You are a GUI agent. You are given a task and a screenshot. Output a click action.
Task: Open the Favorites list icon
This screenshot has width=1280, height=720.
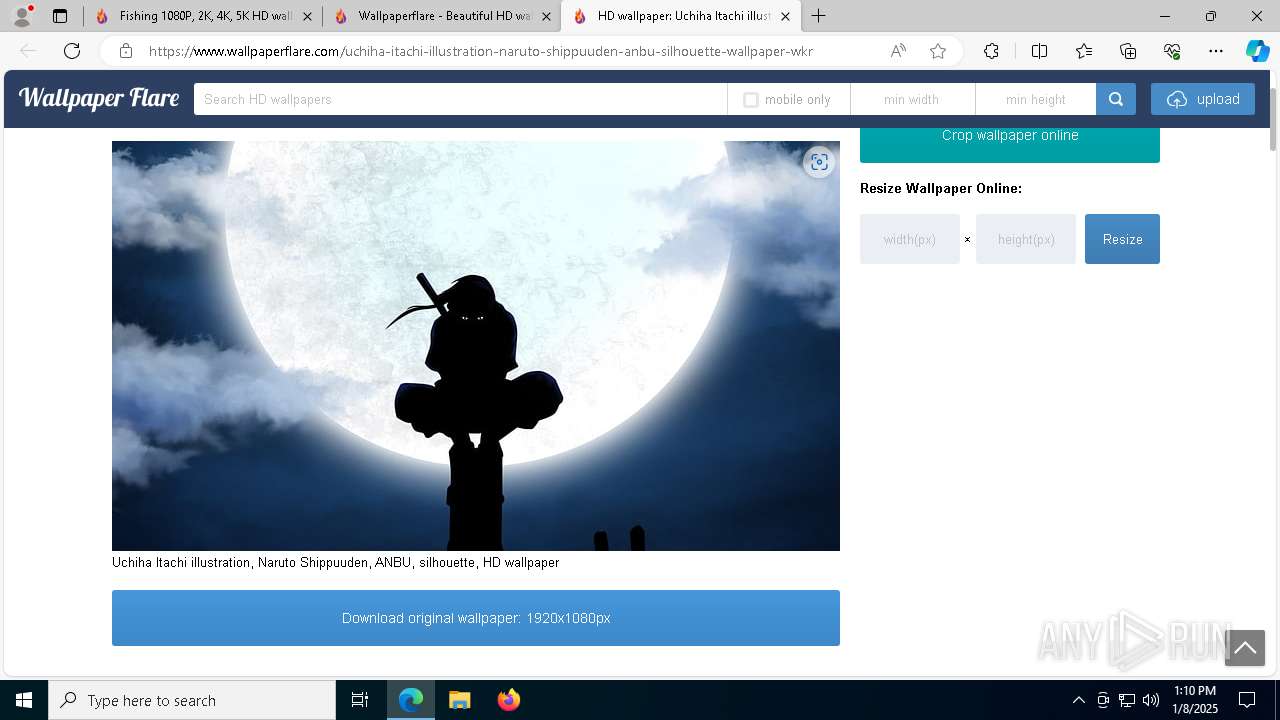pos(1084,51)
